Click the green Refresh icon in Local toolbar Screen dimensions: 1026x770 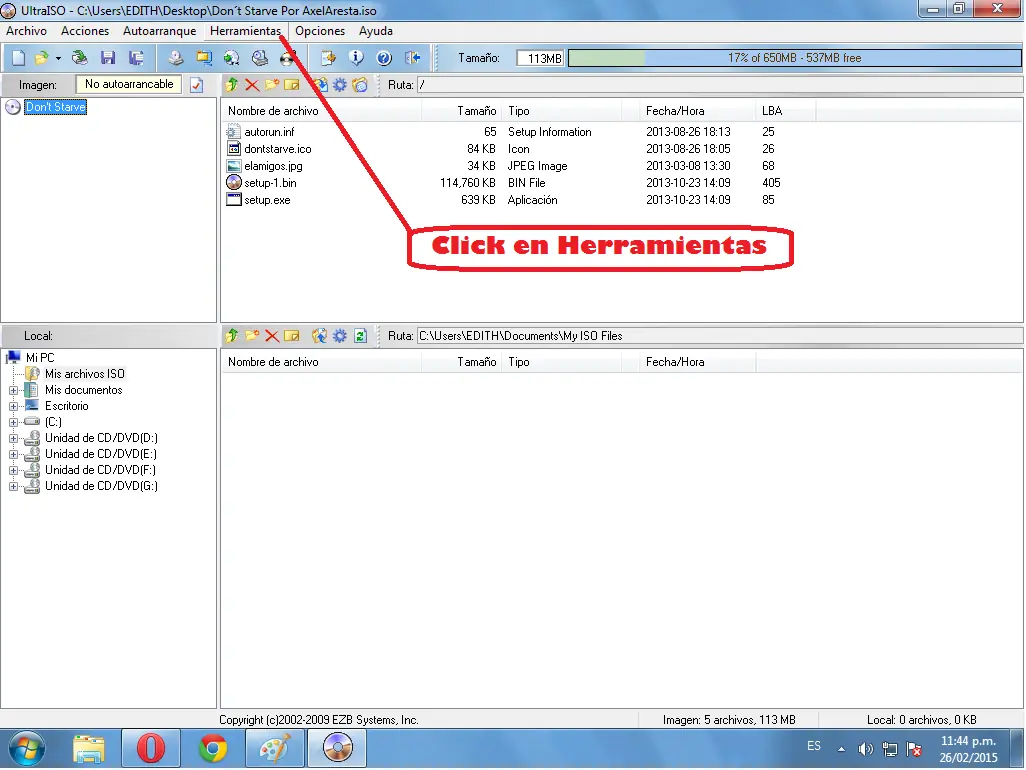pyautogui.click(x=361, y=336)
